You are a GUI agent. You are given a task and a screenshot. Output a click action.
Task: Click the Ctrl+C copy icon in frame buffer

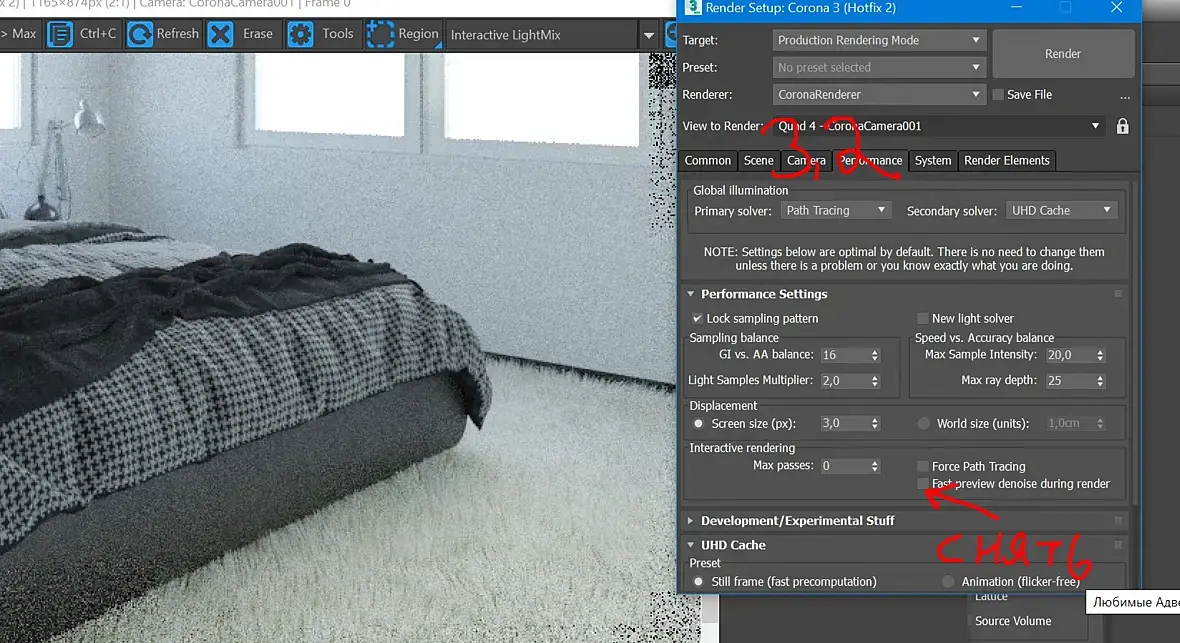(x=60, y=35)
